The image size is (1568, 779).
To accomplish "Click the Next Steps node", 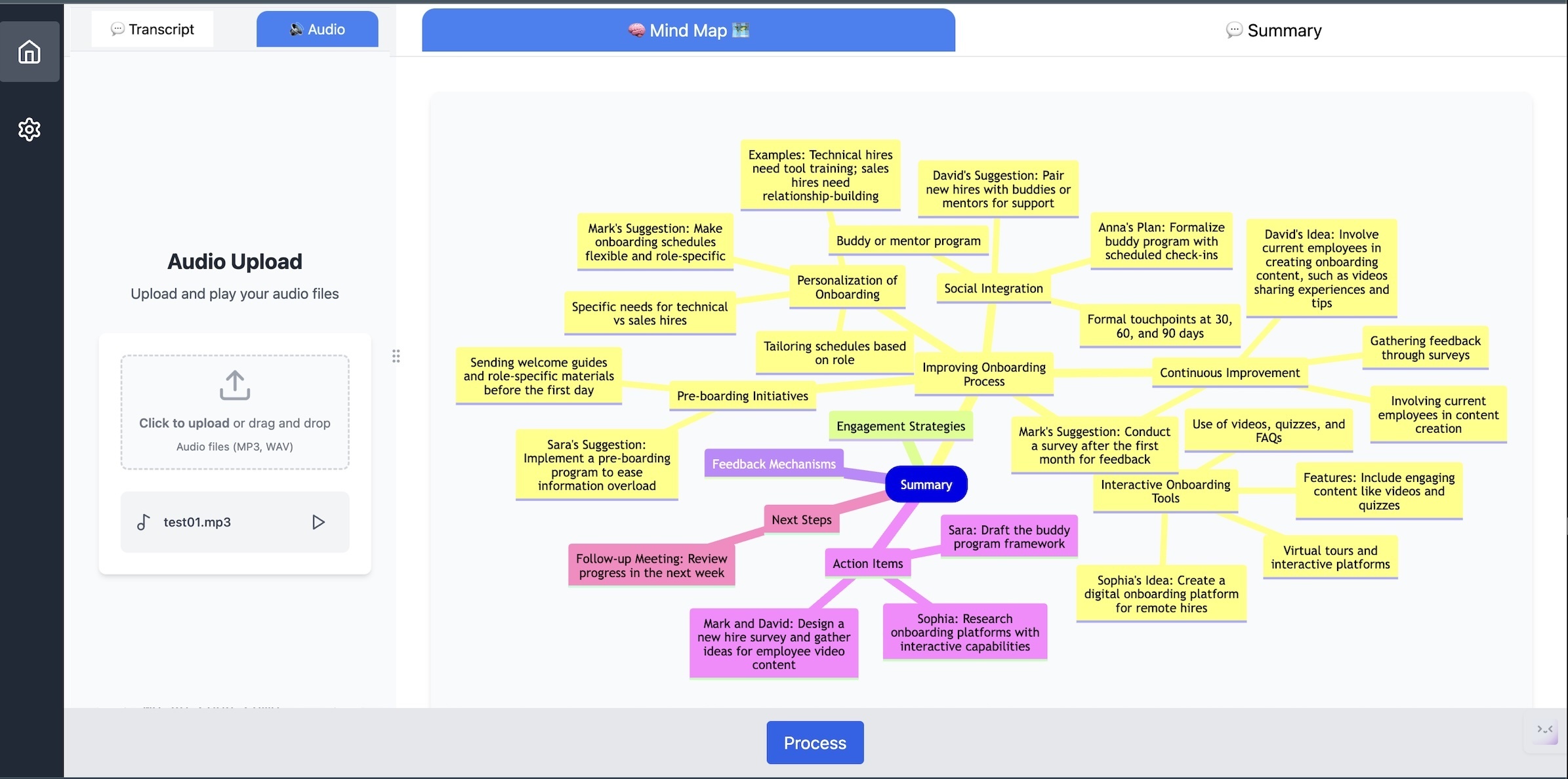I will pos(801,520).
